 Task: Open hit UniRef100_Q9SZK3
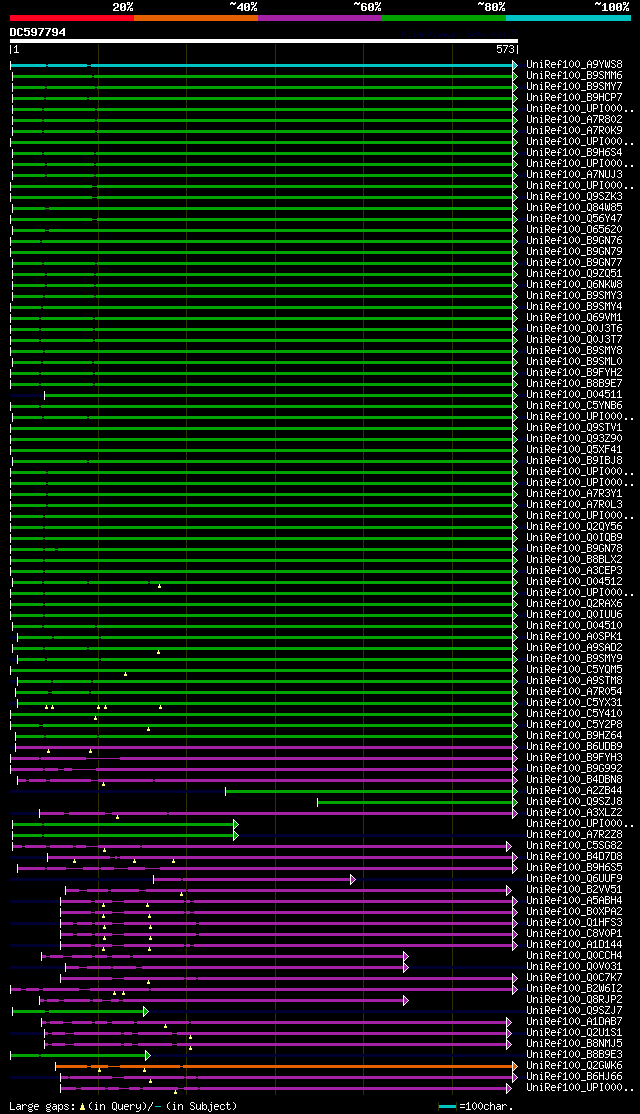click(x=574, y=197)
